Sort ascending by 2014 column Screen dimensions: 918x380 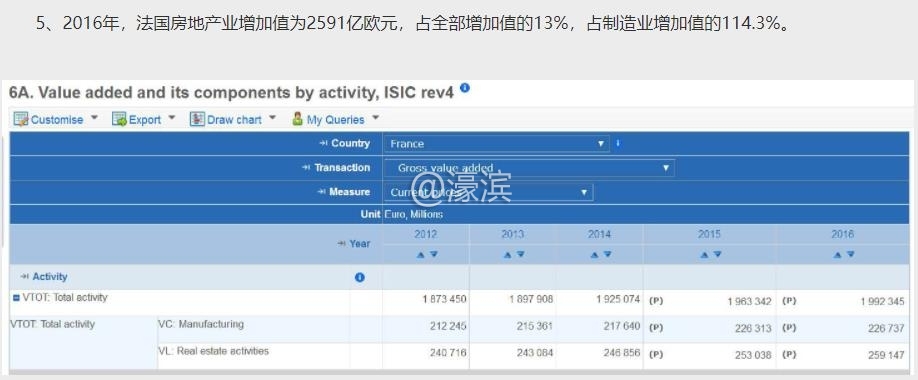(x=594, y=255)
